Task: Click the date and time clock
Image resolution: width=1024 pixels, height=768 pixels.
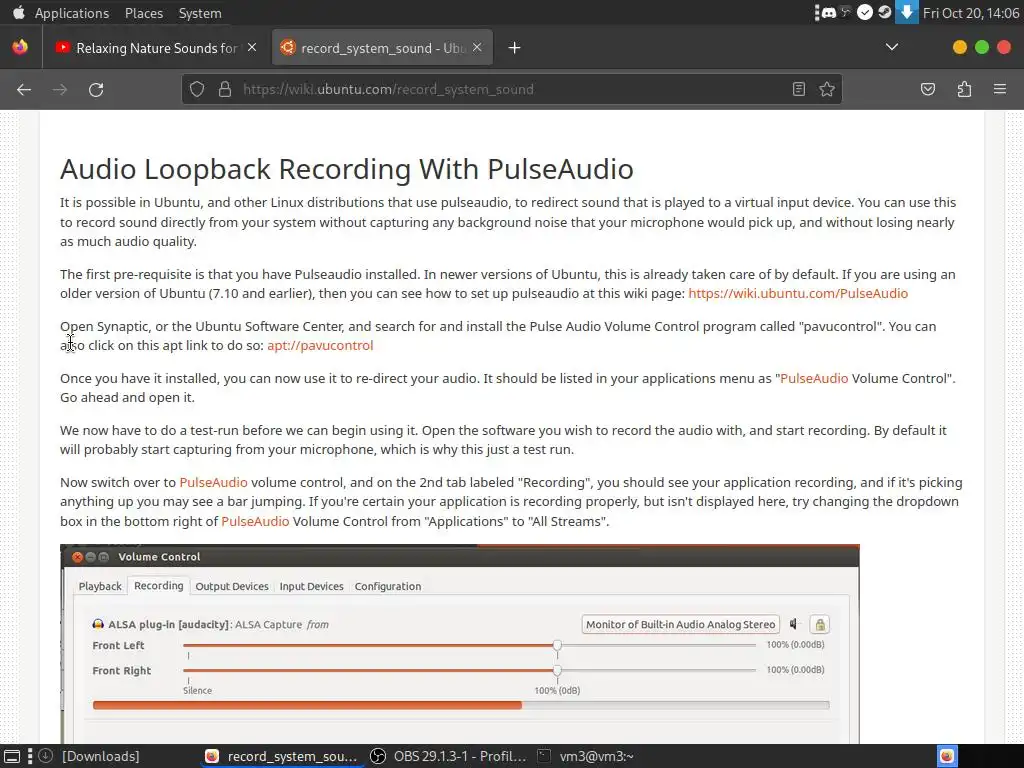Action: (x=971, y=13)
